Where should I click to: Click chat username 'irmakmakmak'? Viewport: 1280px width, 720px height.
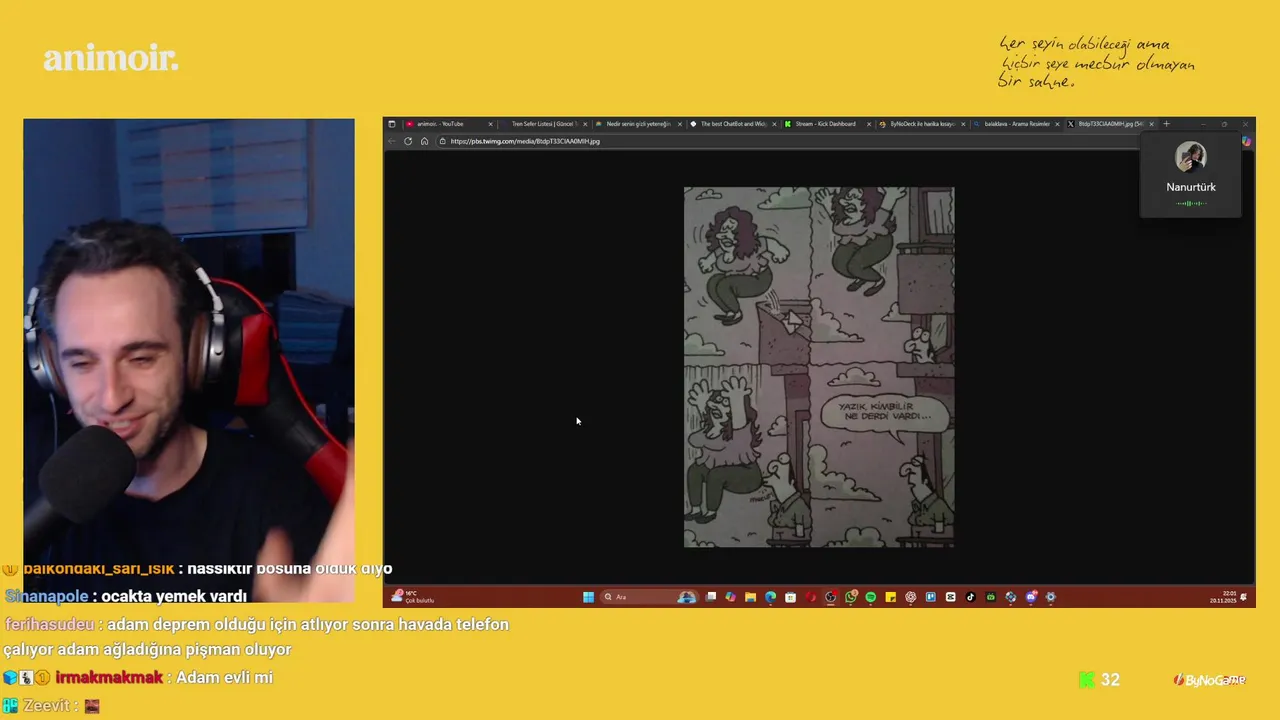tap(109, 677)
